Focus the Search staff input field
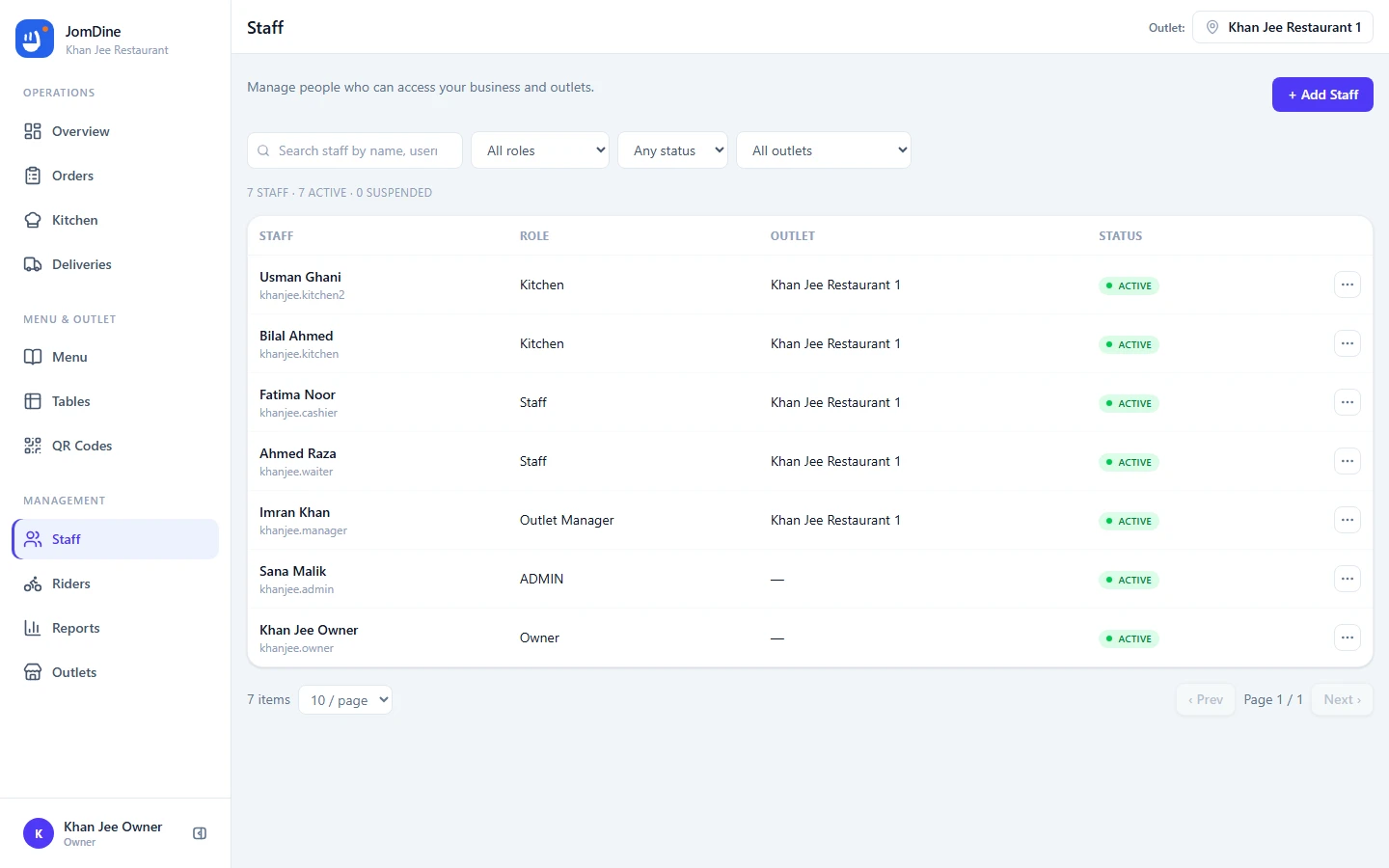Screen dimensions: 1389x868 (x=355, y=150)
